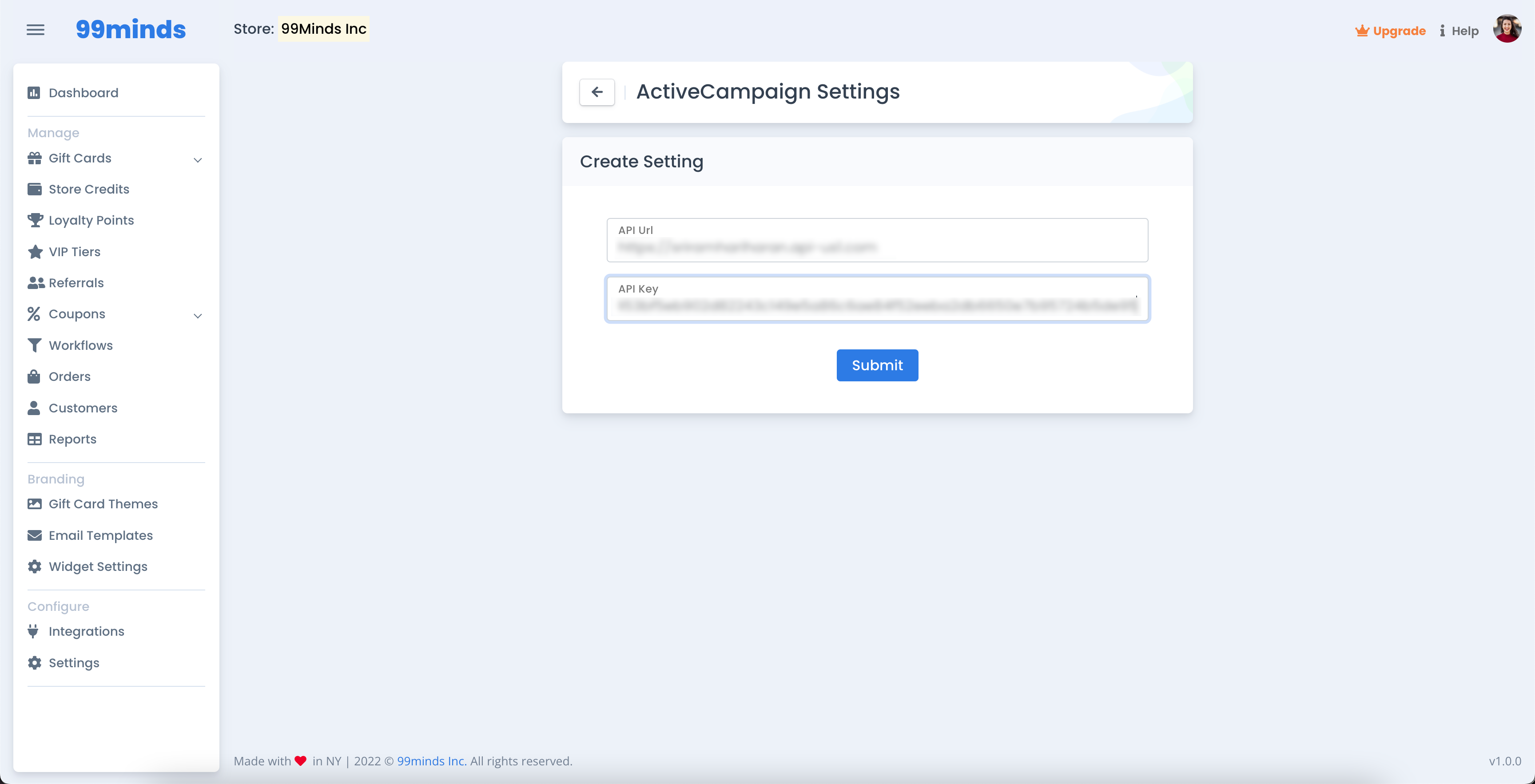Click the Coupons percent icon
The image size is (1535, 784).
34,314
